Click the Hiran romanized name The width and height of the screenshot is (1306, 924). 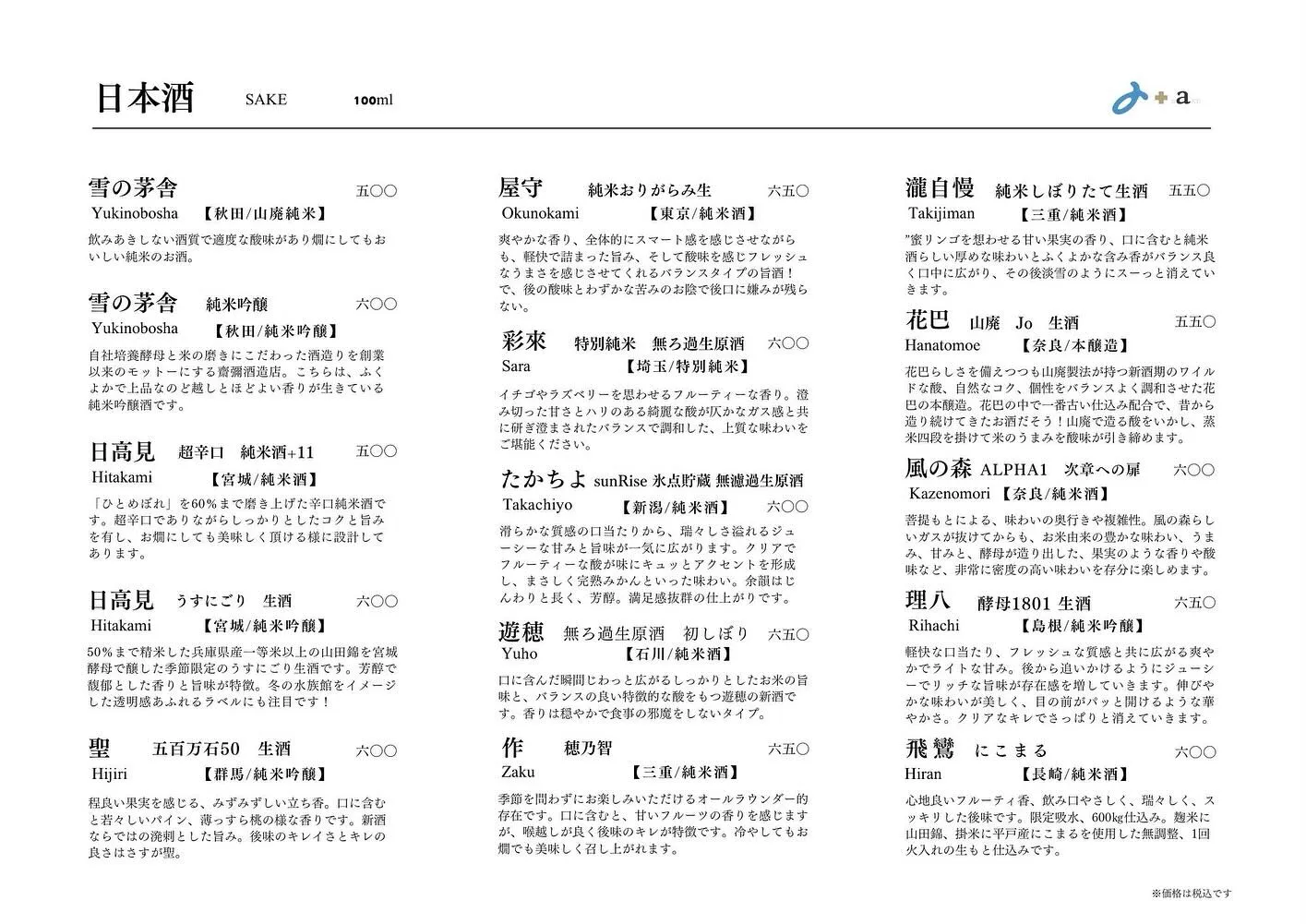[x=924, y=774]
